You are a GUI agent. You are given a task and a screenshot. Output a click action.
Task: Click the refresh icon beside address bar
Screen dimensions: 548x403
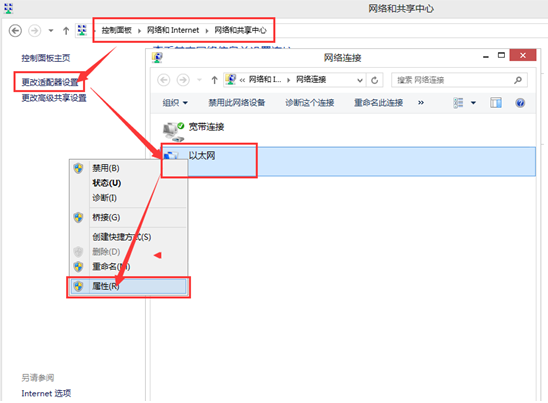click(374, 80)
